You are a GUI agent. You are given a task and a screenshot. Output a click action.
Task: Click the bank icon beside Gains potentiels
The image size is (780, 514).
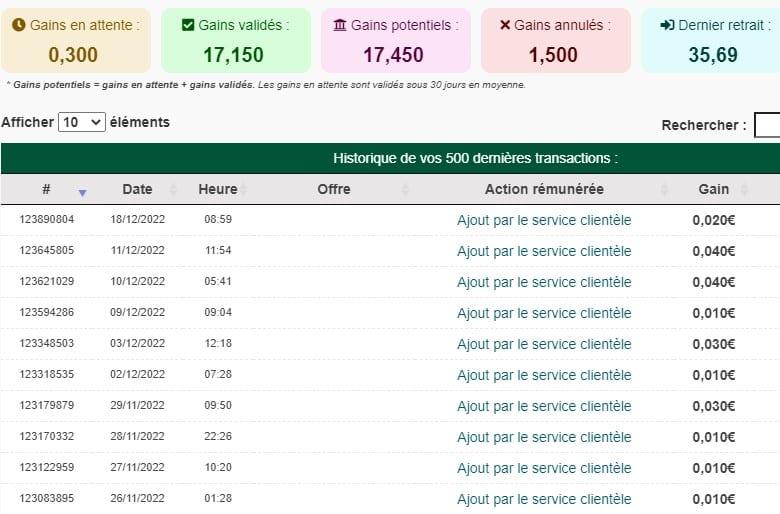point(340,24)
